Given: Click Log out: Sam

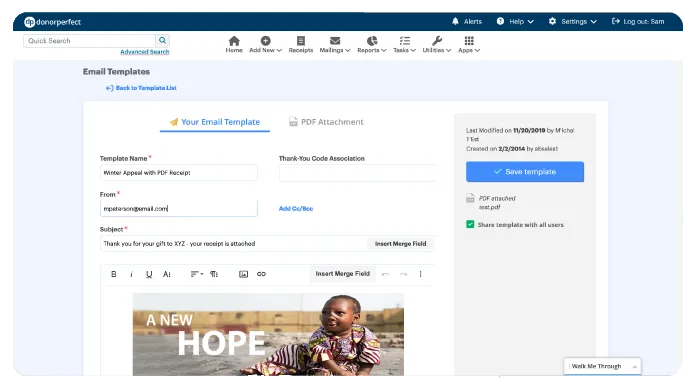Looking at the screenshot, I should [x=638, y=21].
